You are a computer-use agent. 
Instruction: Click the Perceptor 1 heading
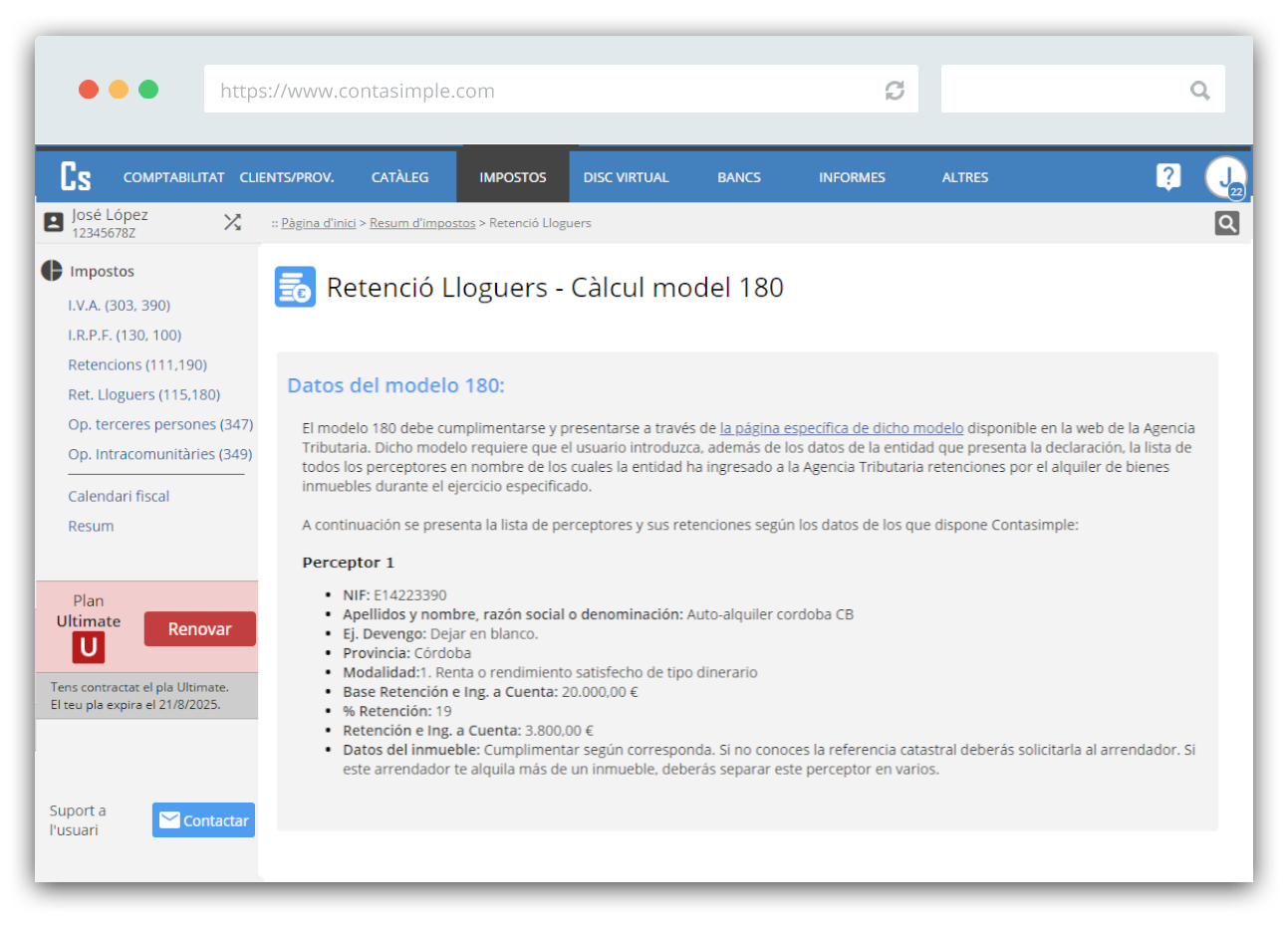click(x=349, y=563)
